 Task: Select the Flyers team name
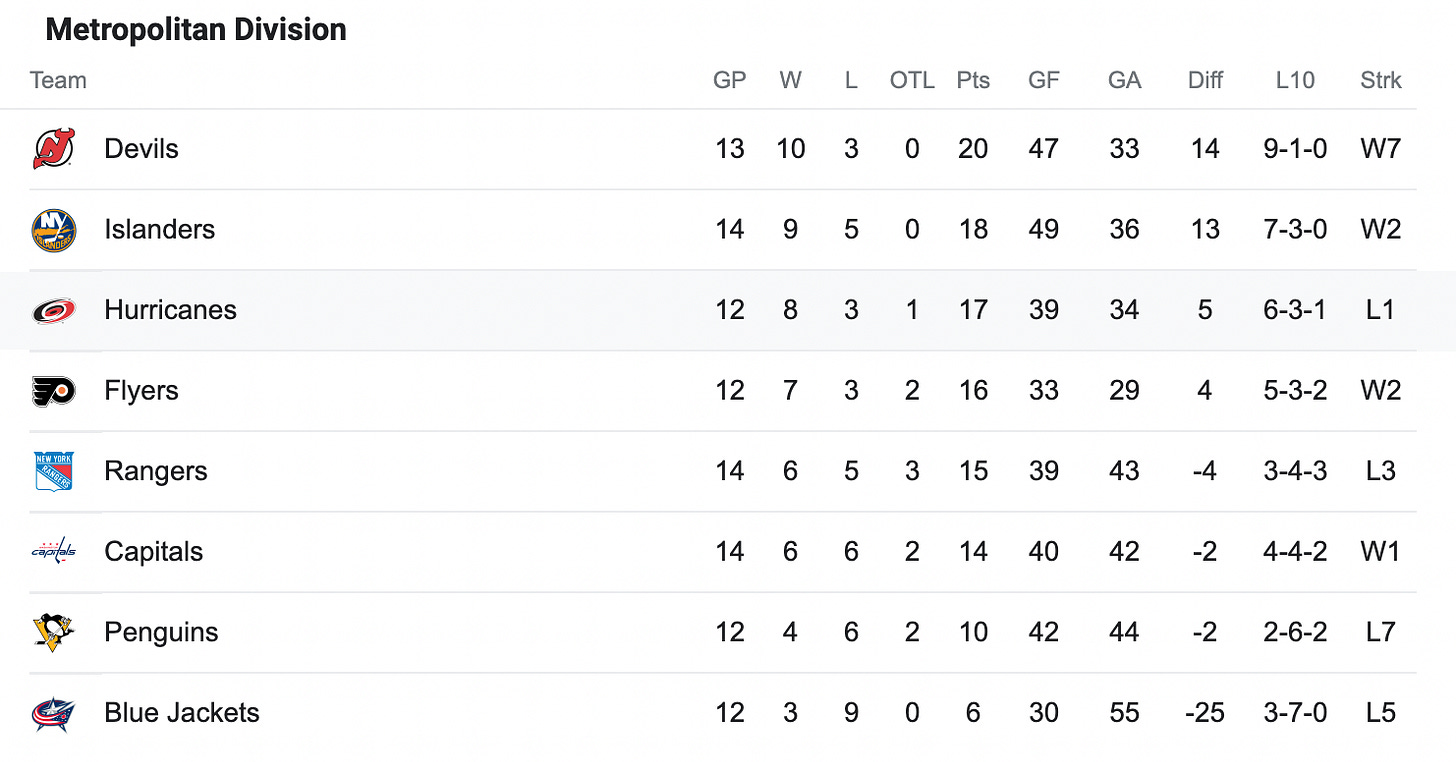(x=141, y=391)
